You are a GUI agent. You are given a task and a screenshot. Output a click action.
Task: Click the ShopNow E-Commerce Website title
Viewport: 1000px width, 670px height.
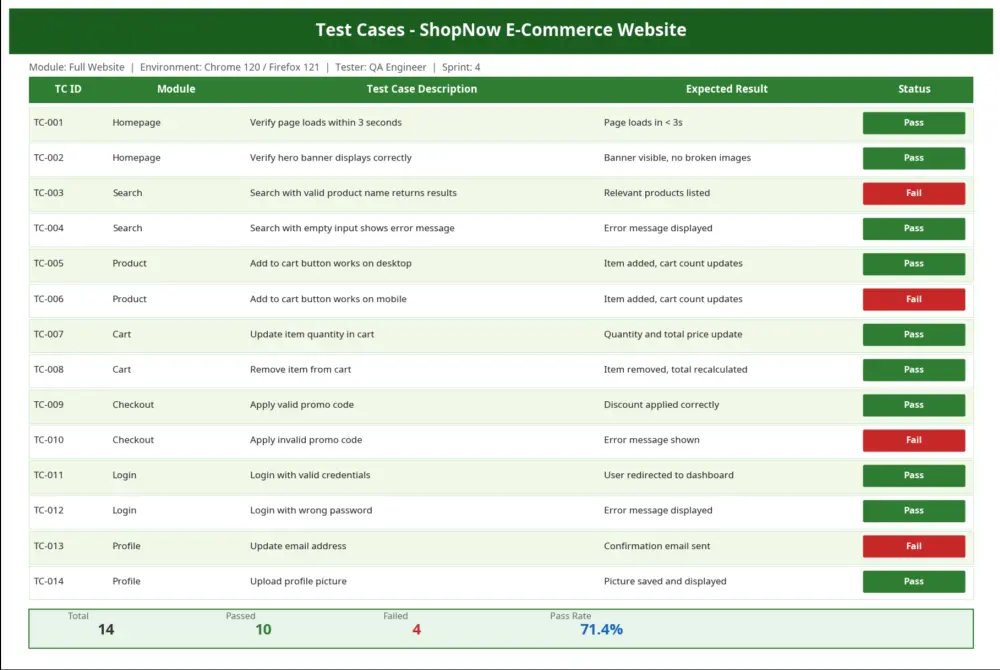(501, 30)
